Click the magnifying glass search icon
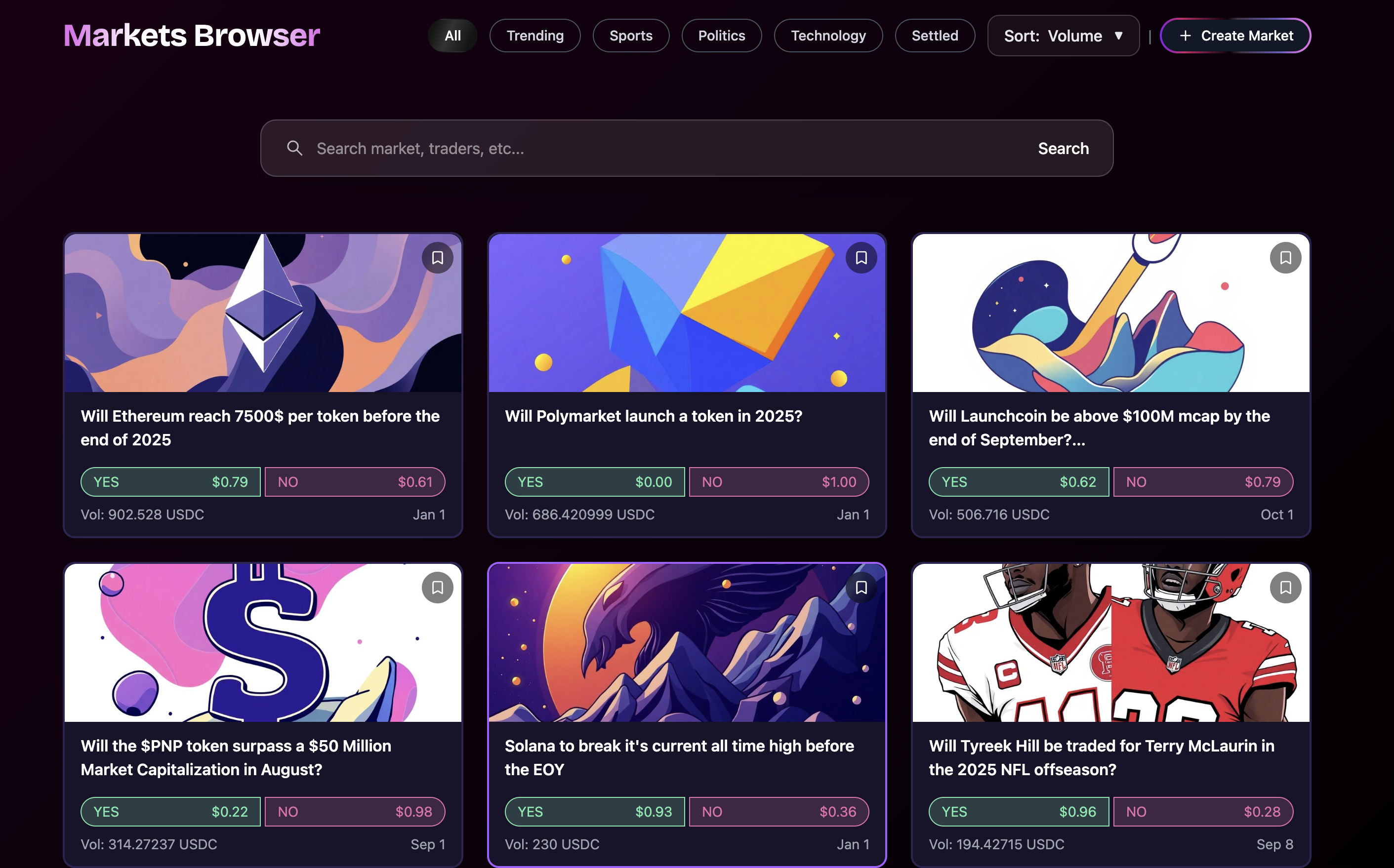 click(294, 148)
